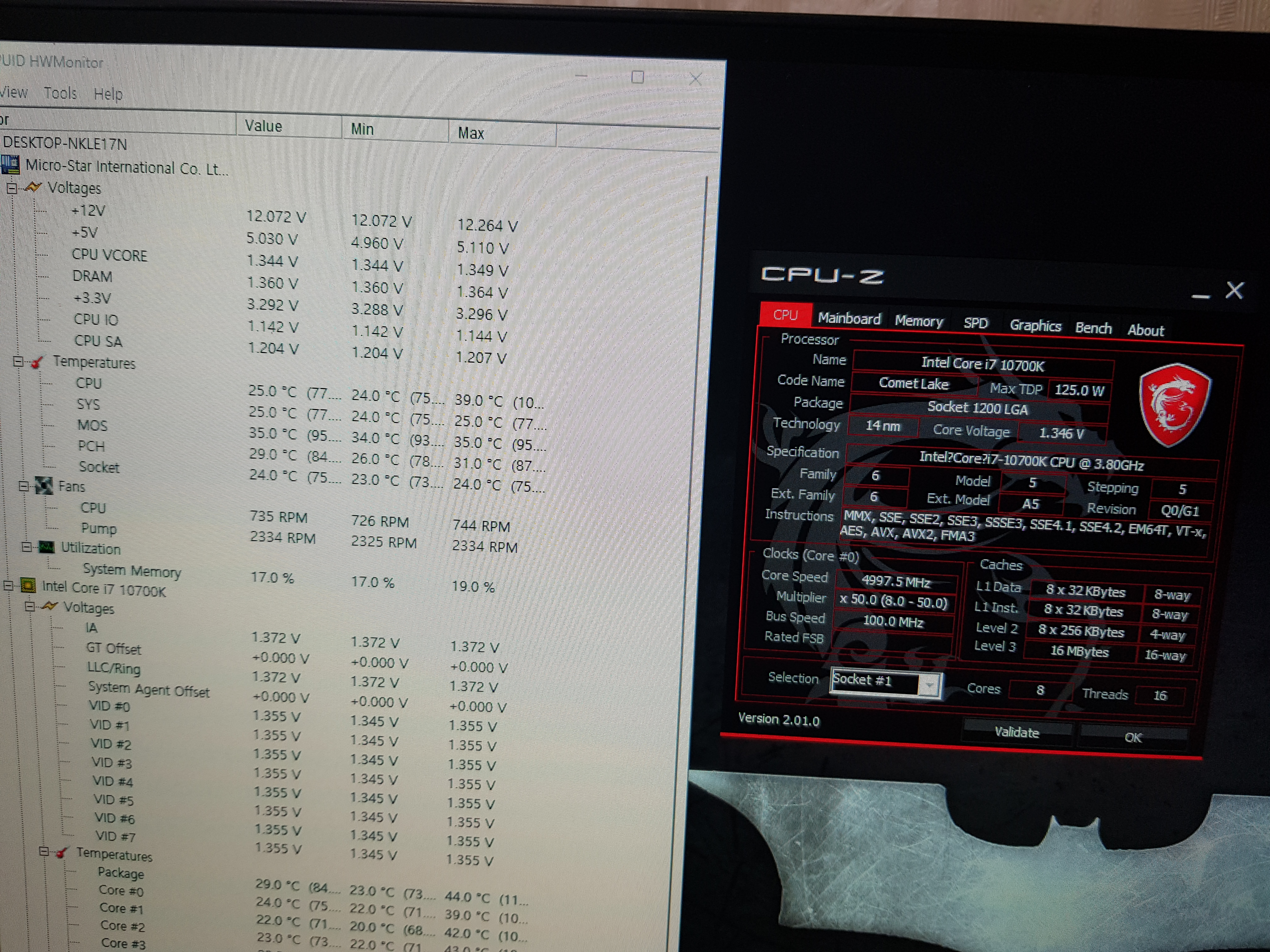The width and height of the screenshot is (1270, 952).
Task: Minimize the CPU-Z window
Action: [1200, 296]
